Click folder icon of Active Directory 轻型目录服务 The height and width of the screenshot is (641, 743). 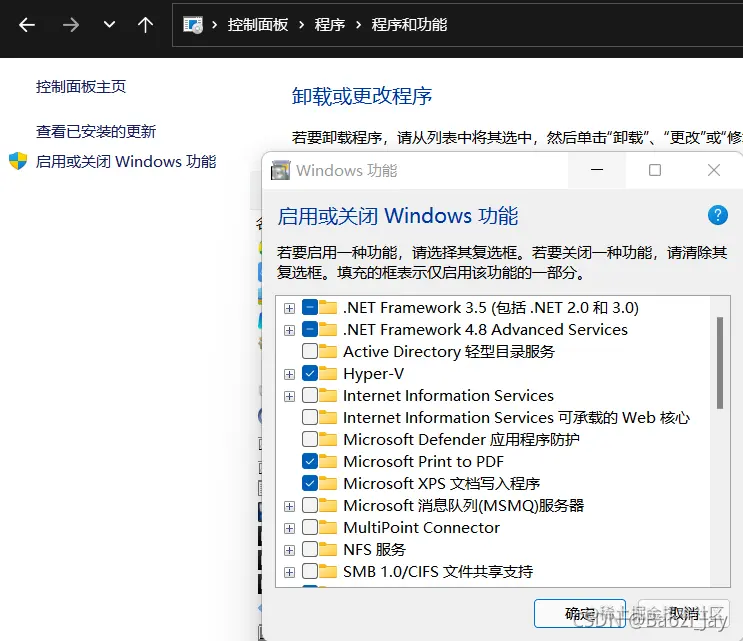click(x=328, y=351)
